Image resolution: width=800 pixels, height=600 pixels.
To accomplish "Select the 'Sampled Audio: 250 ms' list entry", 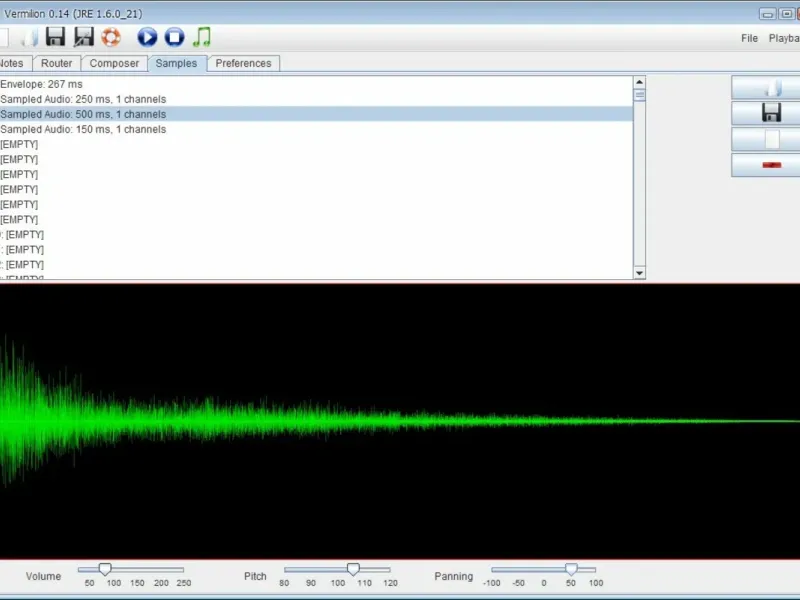I will pyautogui.click(x=83, y=99).
